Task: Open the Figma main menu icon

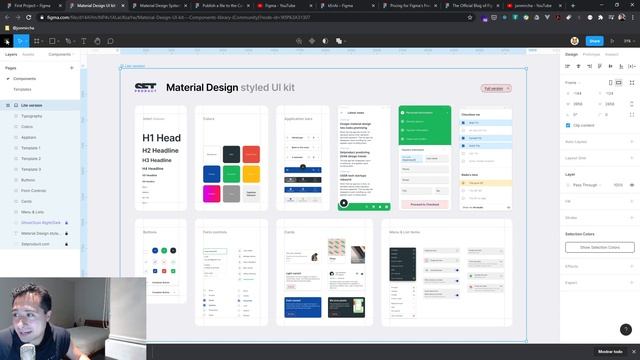Action: click(7, 41)
